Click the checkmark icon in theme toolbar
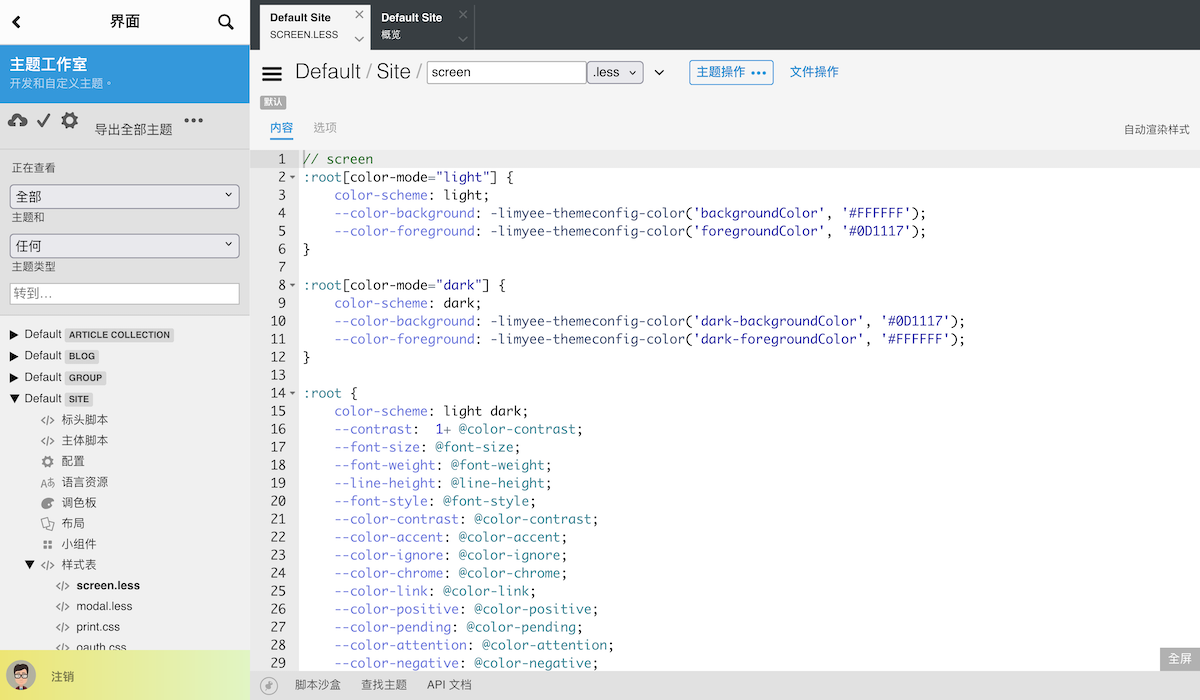Image resolution: width=1200 pixels, height=700 pixels. point(43,121)
